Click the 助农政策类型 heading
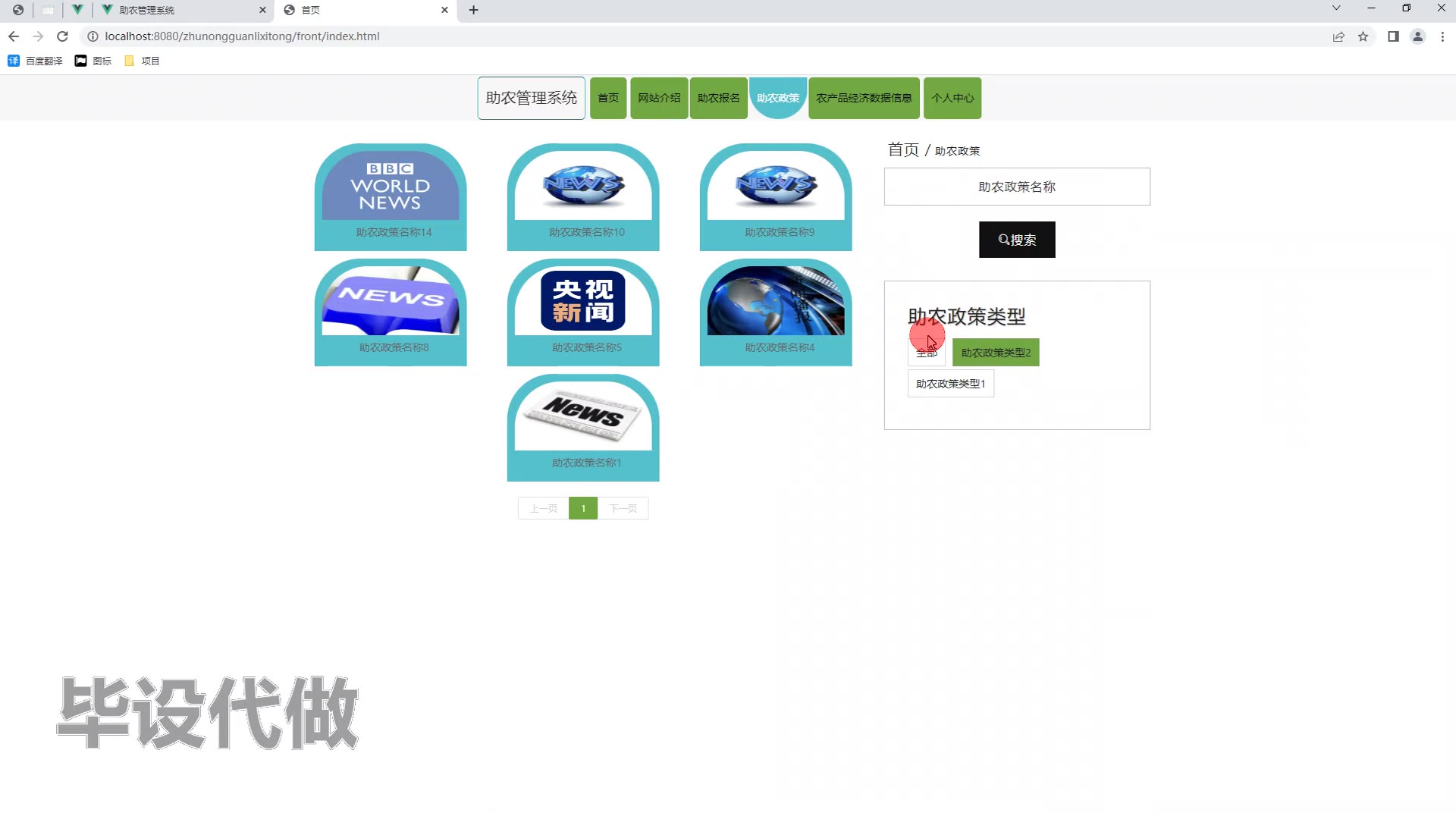Screen dimensions: 1456x813 pyautogui.click(x=967, y=316)
